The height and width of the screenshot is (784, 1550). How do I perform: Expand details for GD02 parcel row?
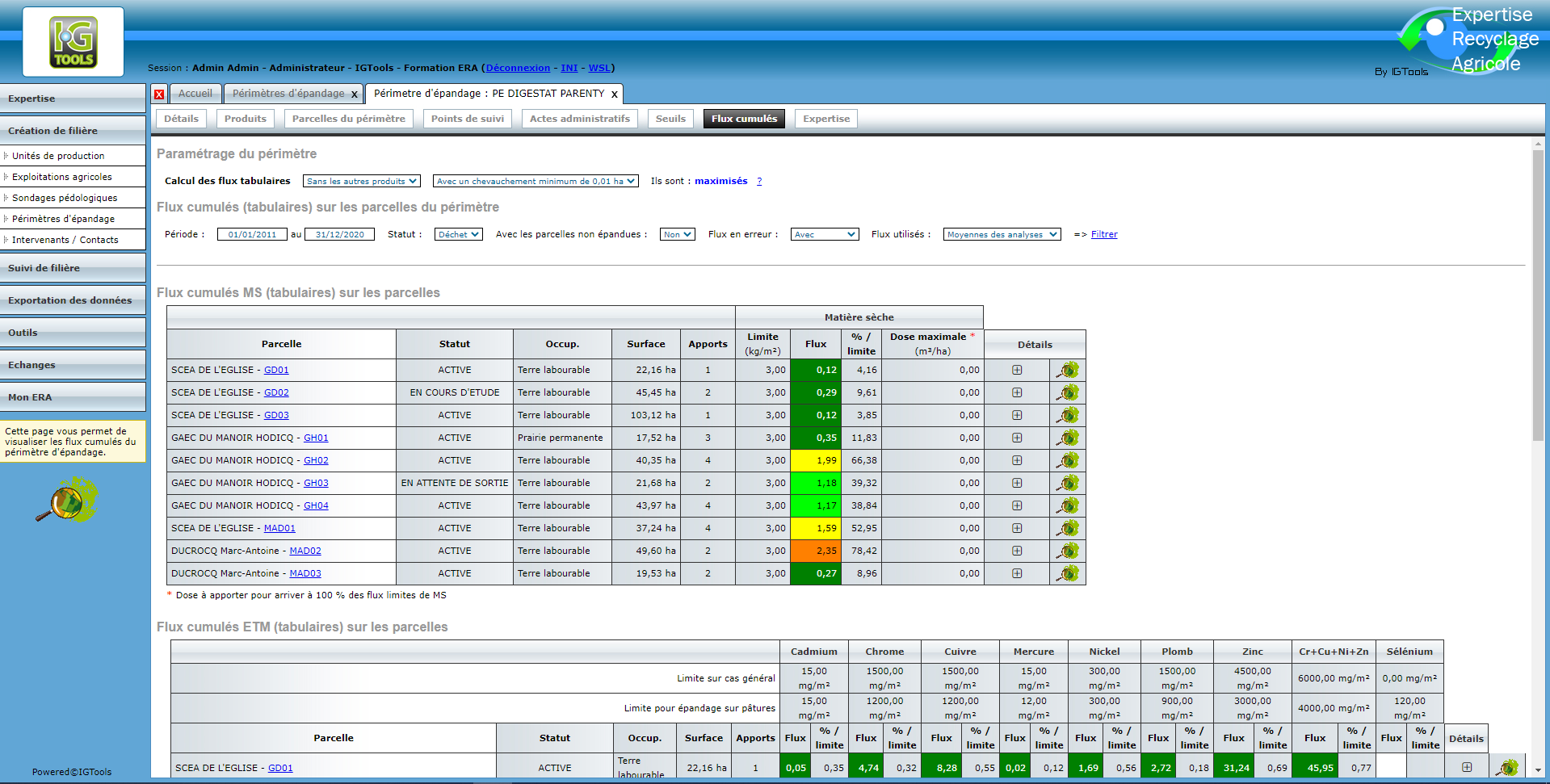click(1017, 392)
